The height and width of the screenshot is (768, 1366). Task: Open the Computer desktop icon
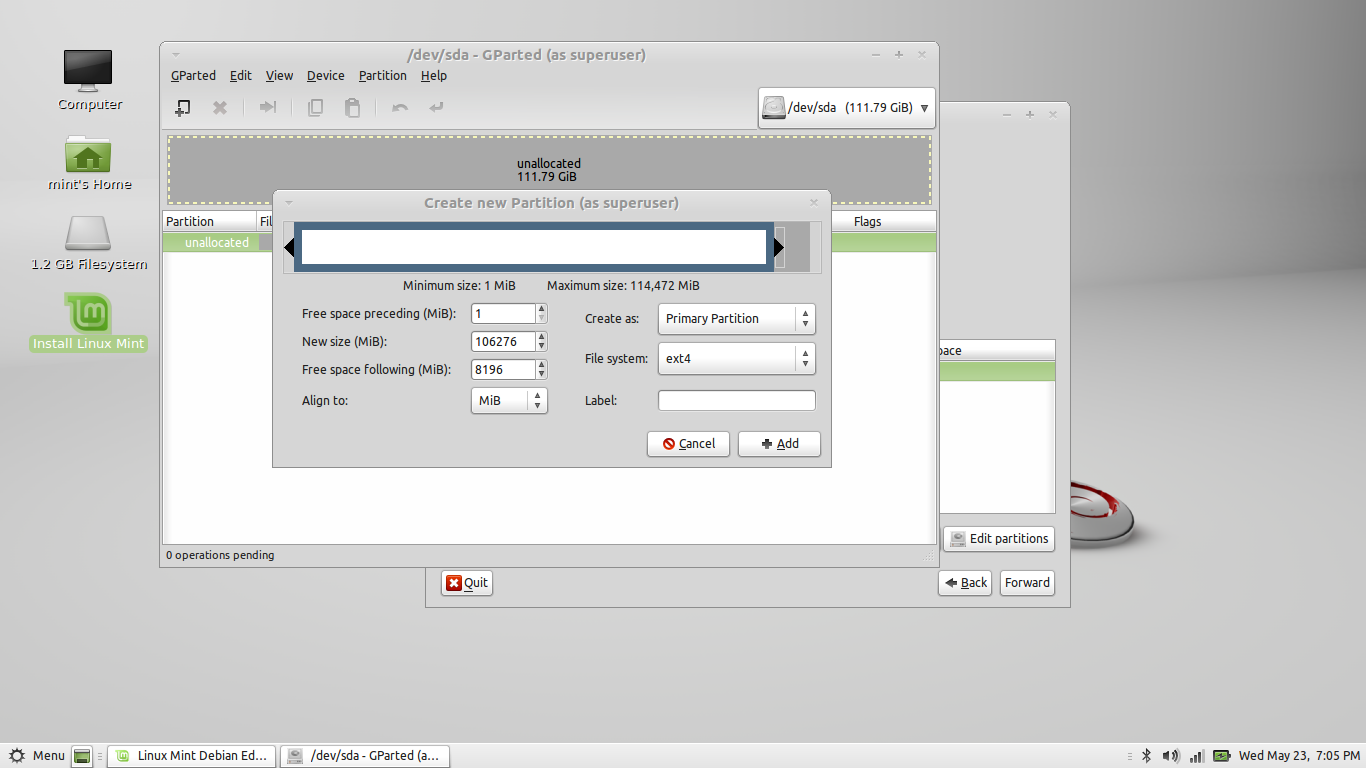pyautogui.click(x=89, y=80)
